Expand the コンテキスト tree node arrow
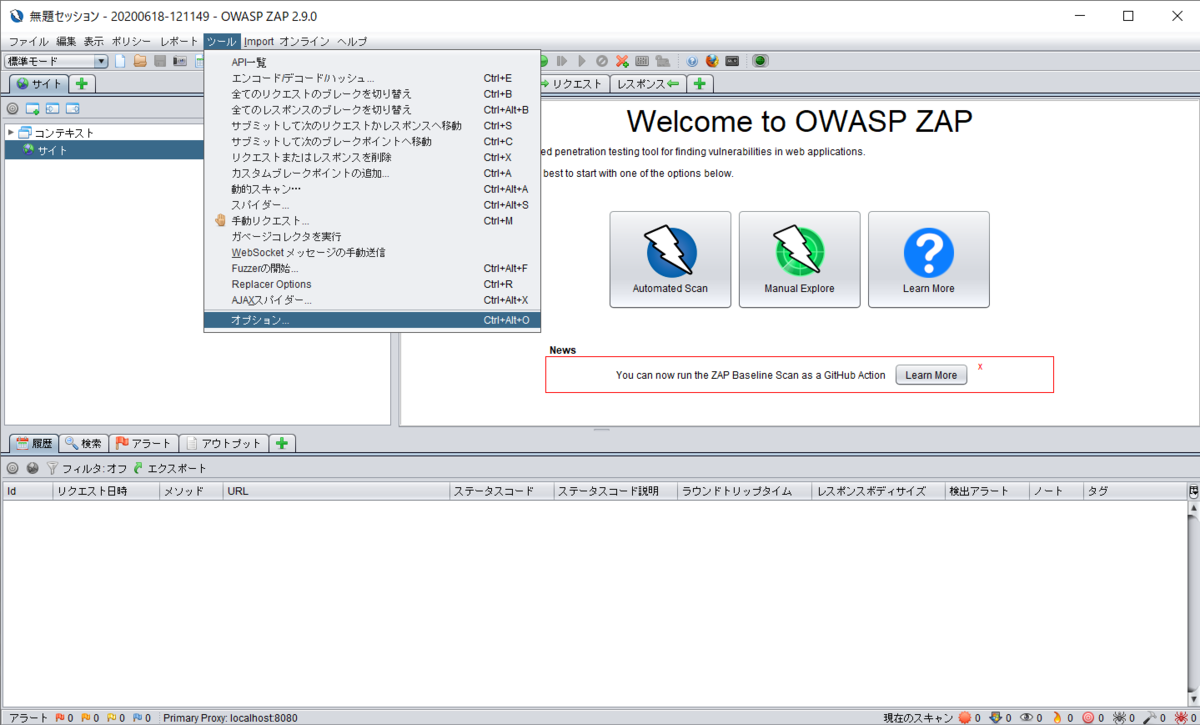Image resolution: width=1200 pixels, height=725 pixels. coord(11,132)
